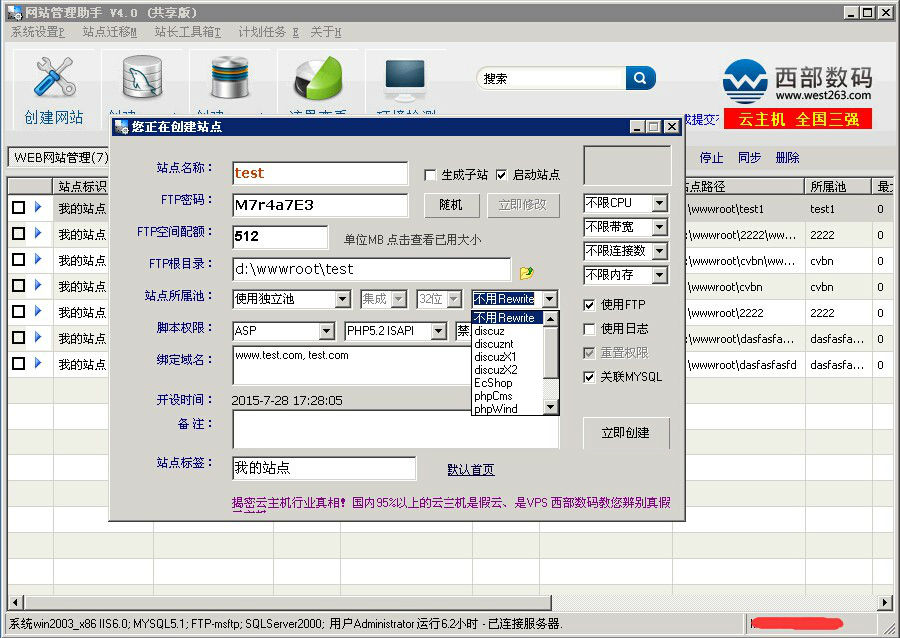Toggle the 使用日志 checkbox

(589, 329)
